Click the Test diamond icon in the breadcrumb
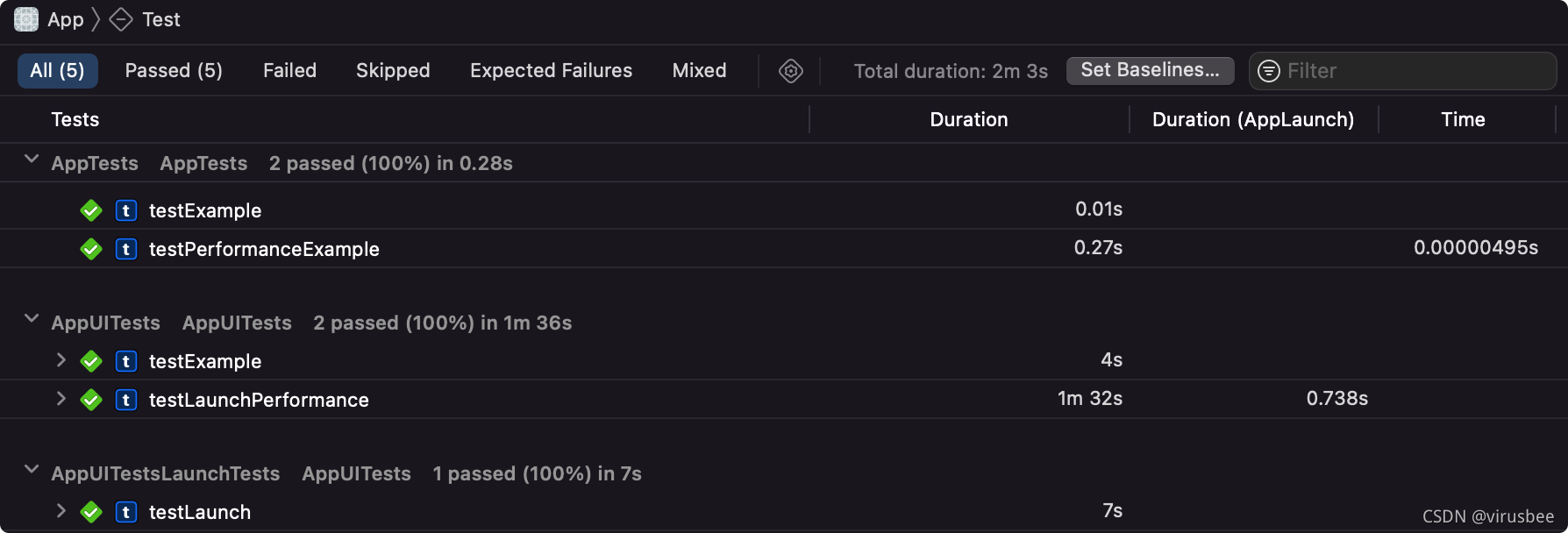Viewport: 1568px width, 533px height. click(x=121, y=19)
